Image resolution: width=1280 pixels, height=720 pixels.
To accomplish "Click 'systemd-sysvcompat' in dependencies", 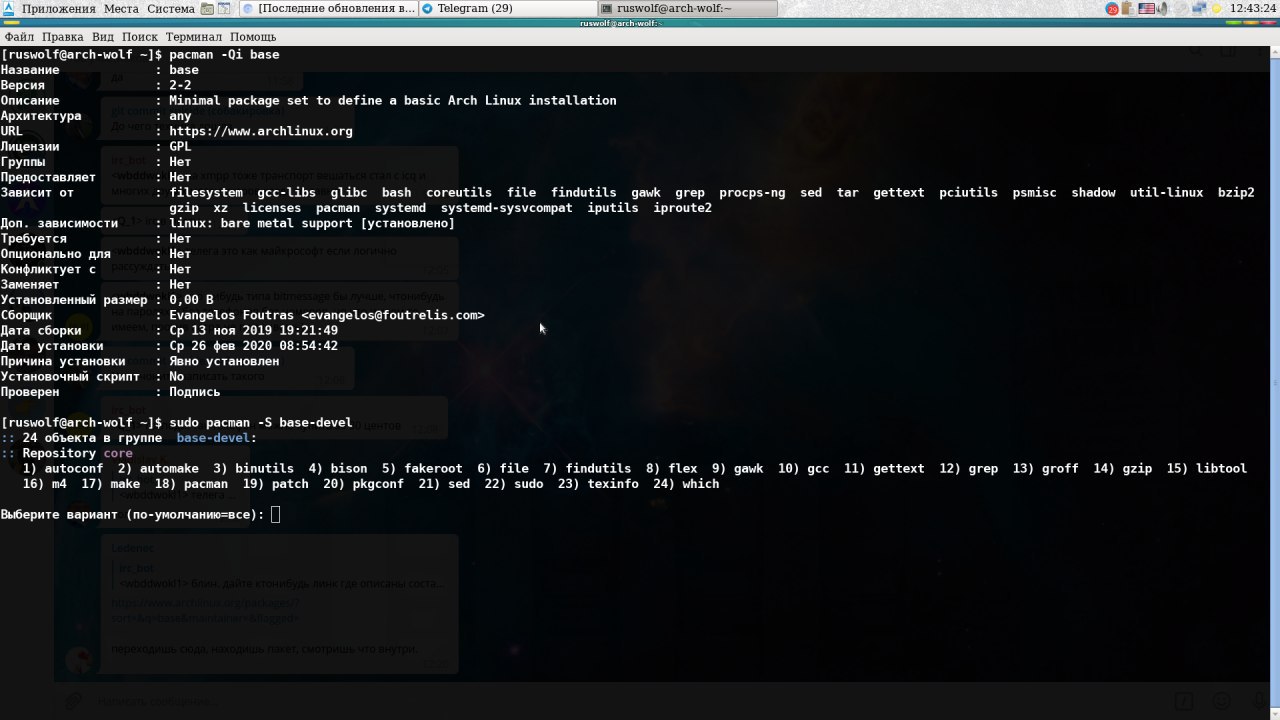I will pos(507,208).
